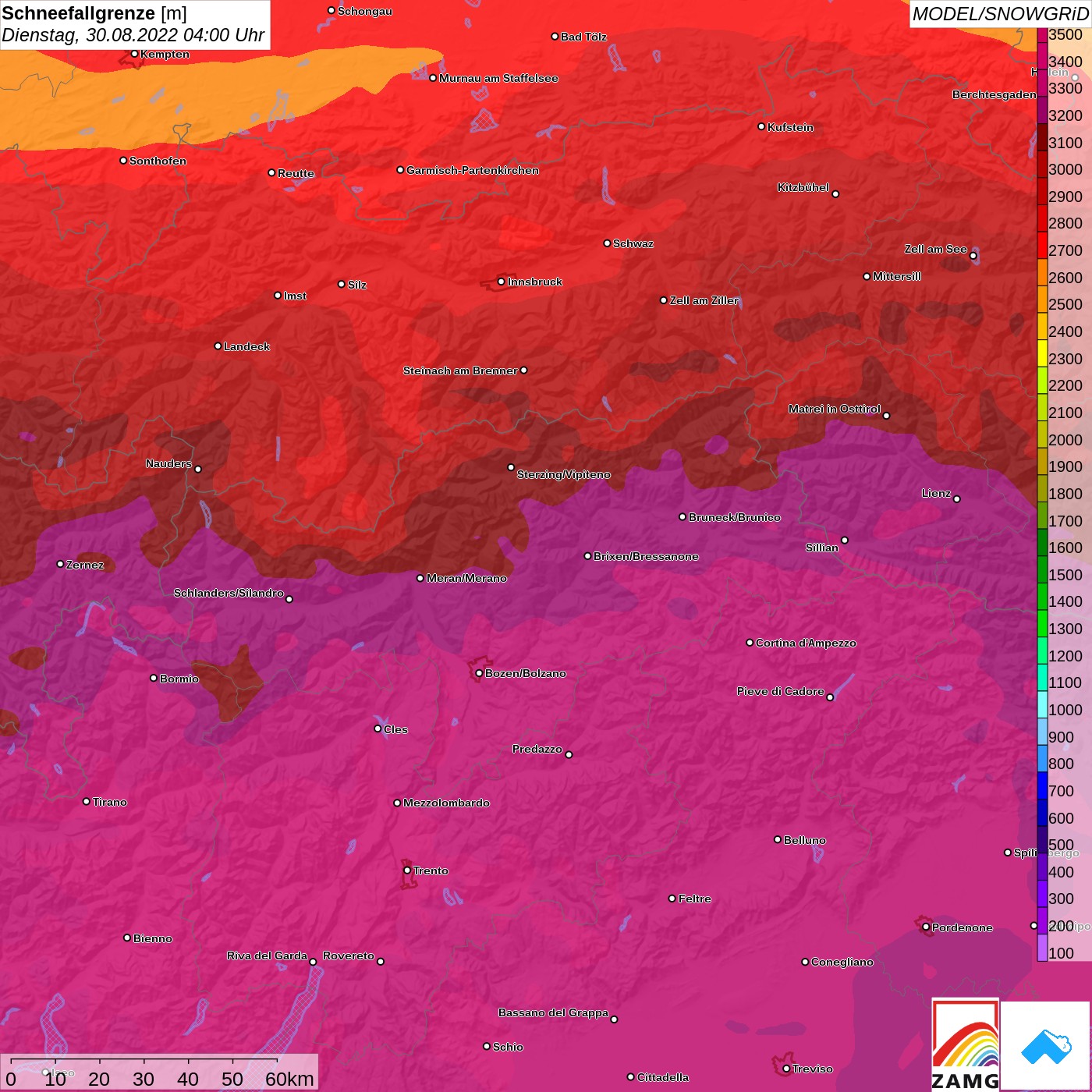
Task: Click the Sonthofen label
Action: (x=158, y=161)
